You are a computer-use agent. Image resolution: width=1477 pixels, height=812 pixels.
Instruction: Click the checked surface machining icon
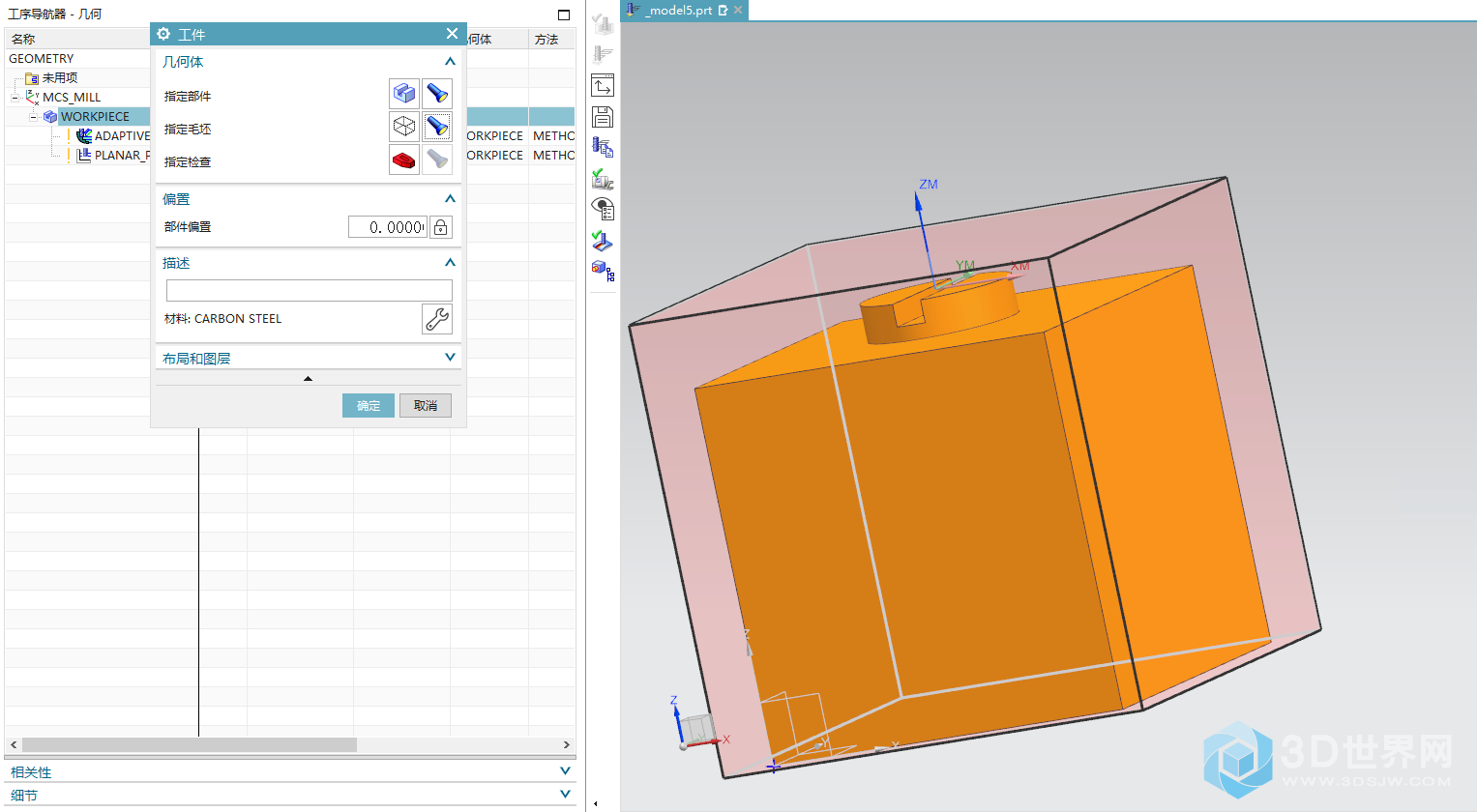pos(603,241)
